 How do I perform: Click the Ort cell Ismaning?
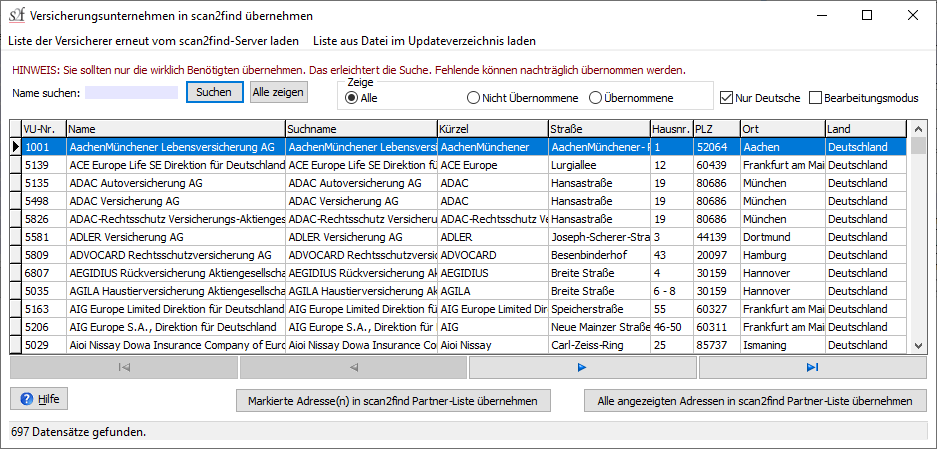coord(782,345)
